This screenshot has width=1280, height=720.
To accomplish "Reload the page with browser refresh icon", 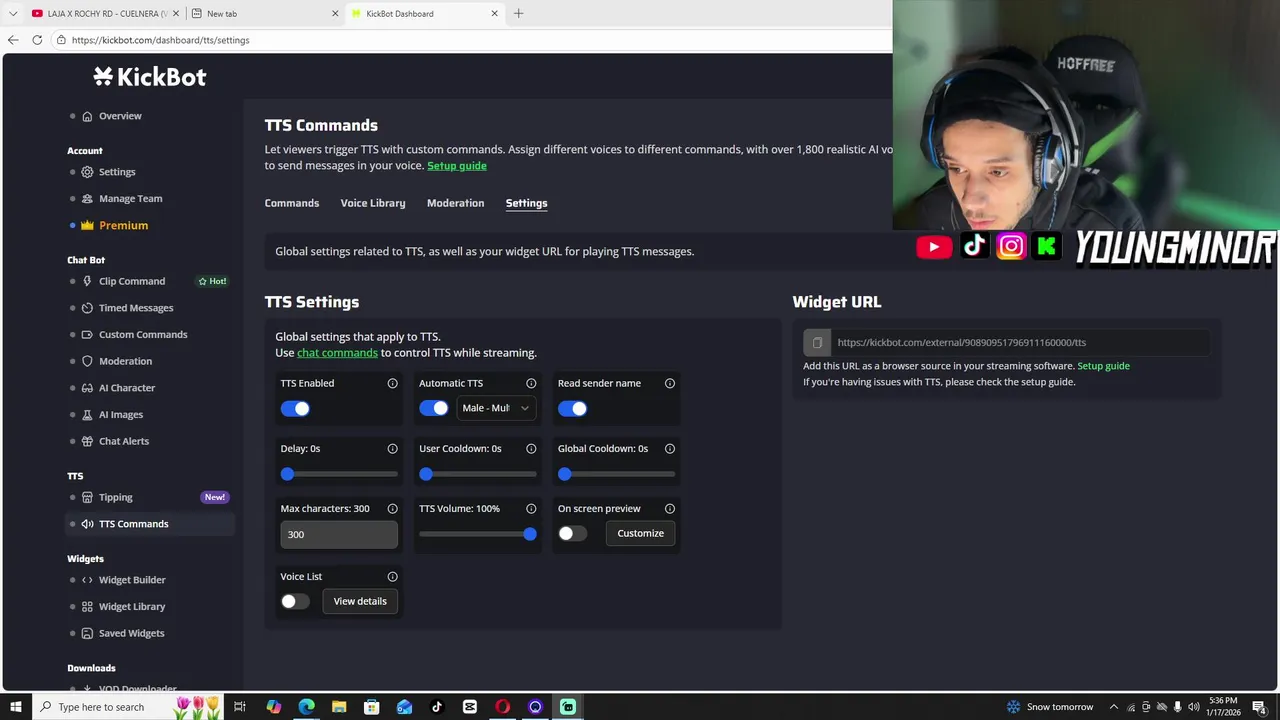I will point(37,40).
